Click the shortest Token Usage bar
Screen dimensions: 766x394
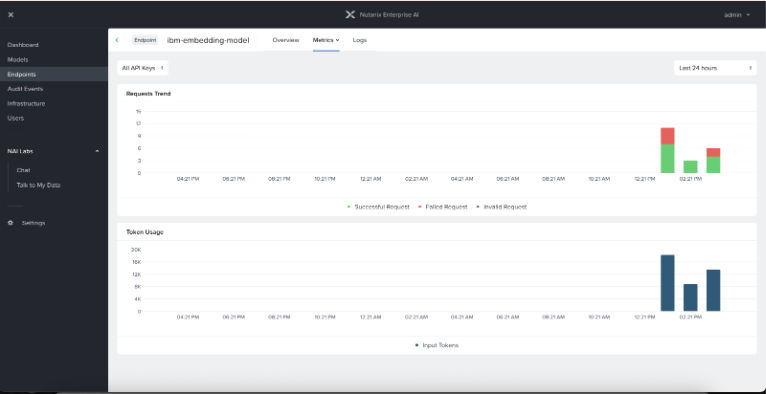click(x=690, y=298)
